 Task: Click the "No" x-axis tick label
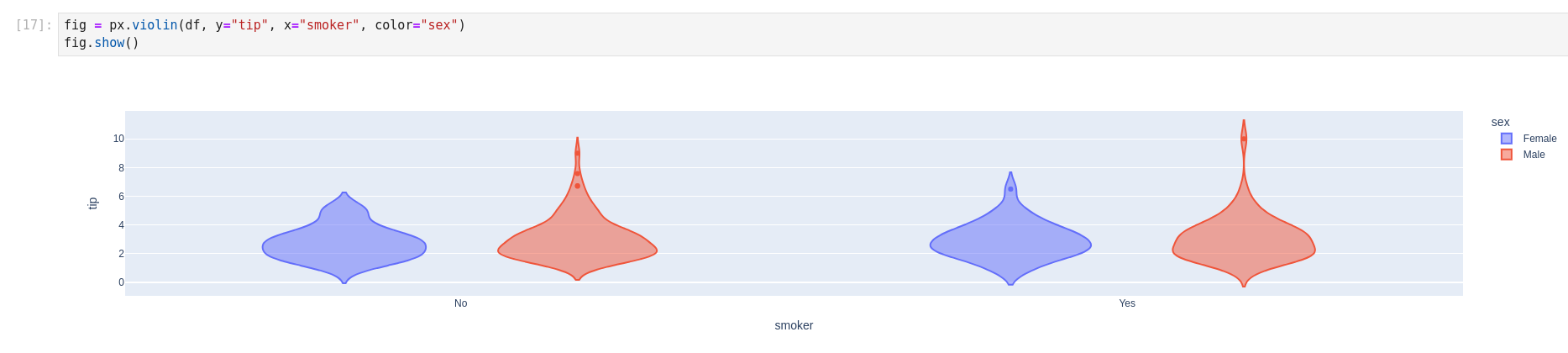(460, 303)
